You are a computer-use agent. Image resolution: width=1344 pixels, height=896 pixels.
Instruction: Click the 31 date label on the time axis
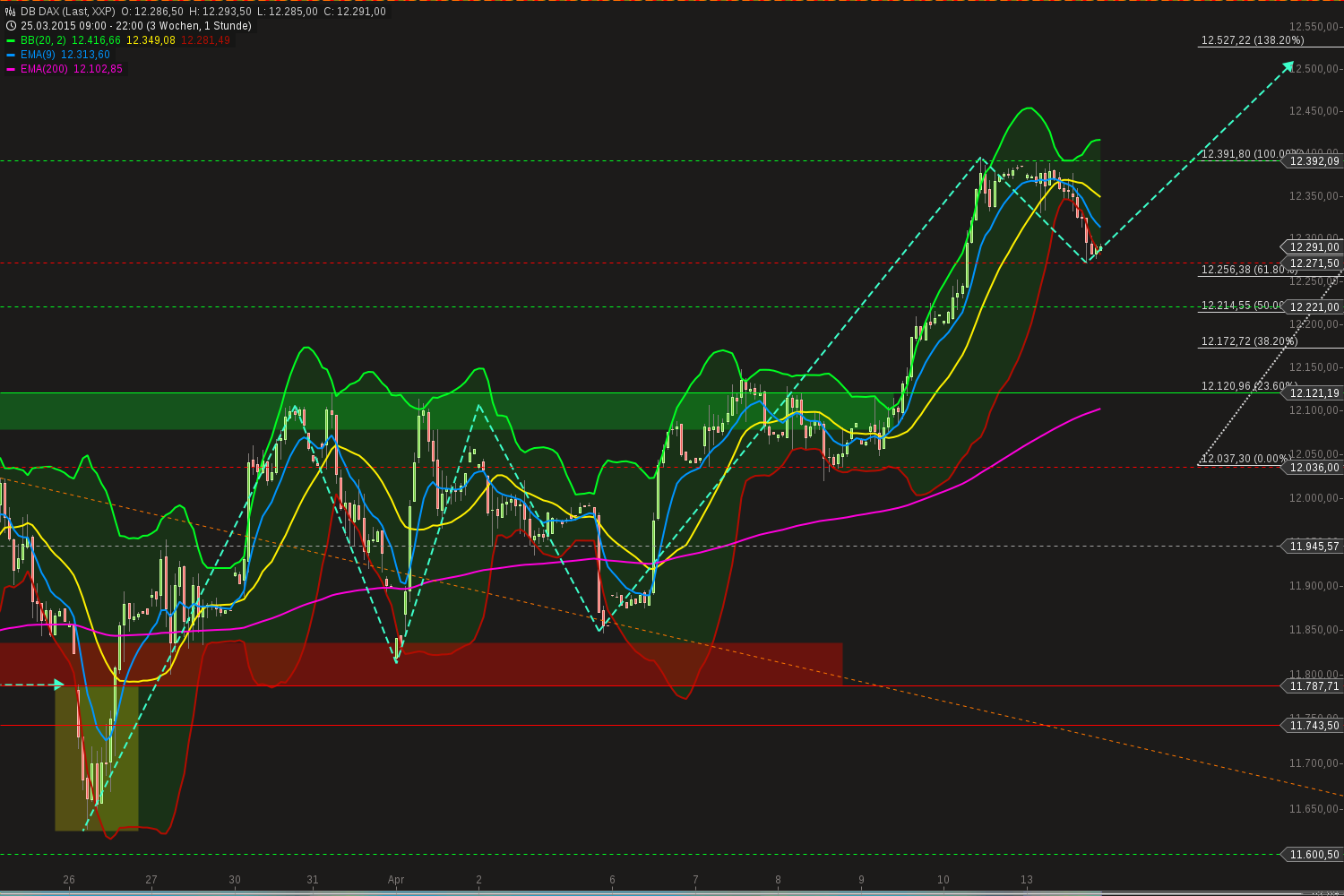(x=313, y=880)
